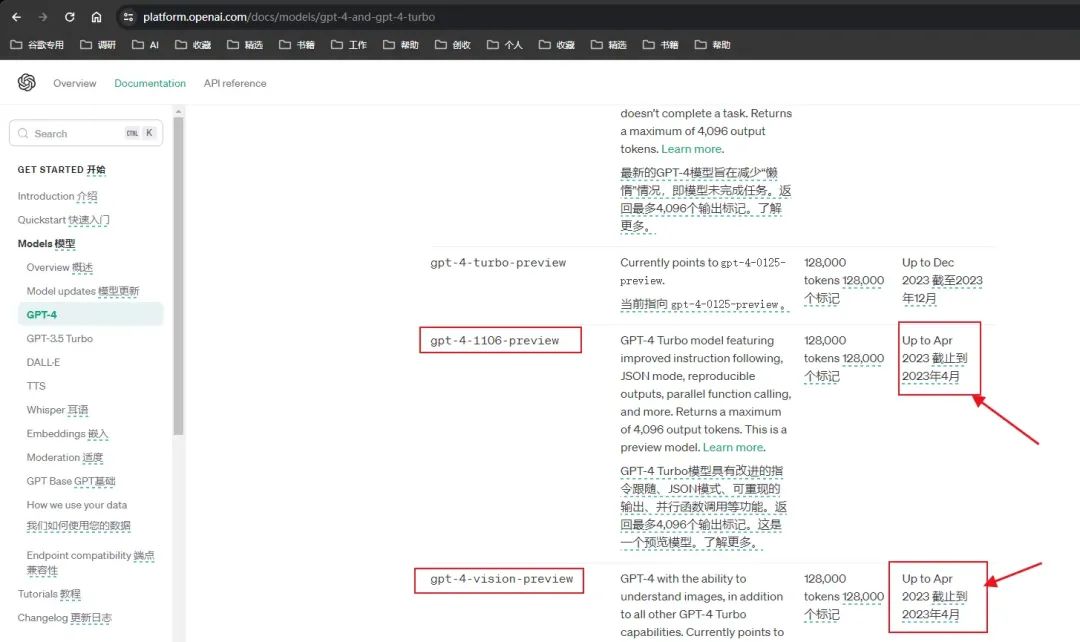Go to GPT-3.5 Turbo in sidebar
1080x642 pixels.
(x=60, y=338)
